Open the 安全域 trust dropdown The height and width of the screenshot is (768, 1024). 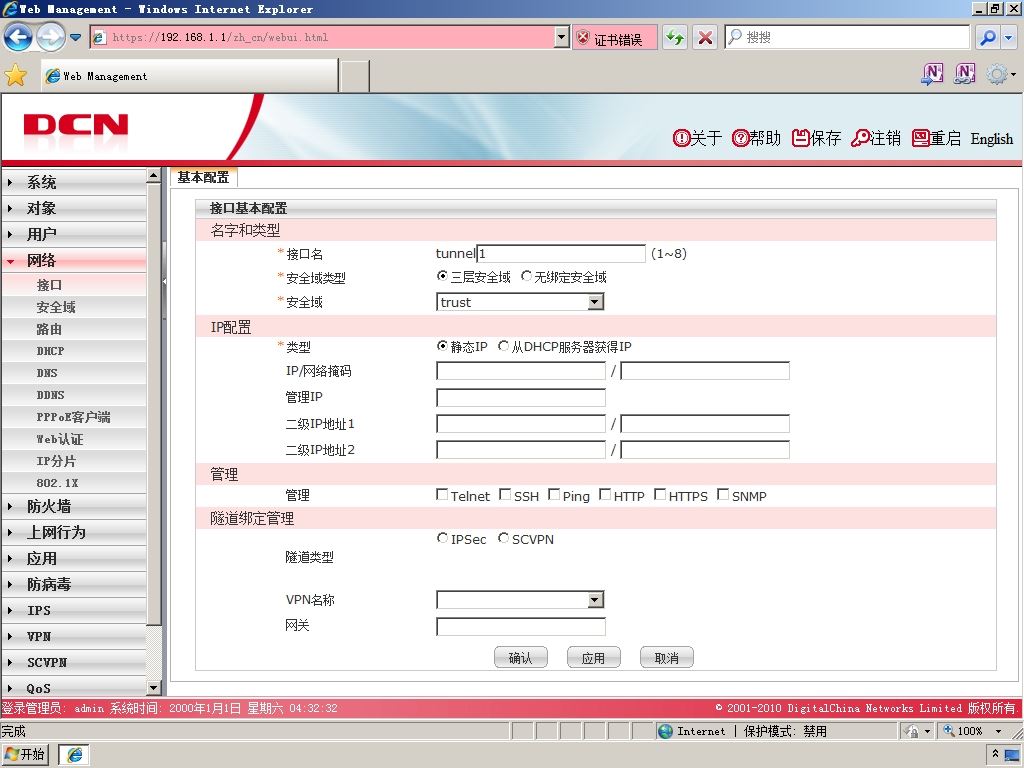pos(520,302)
